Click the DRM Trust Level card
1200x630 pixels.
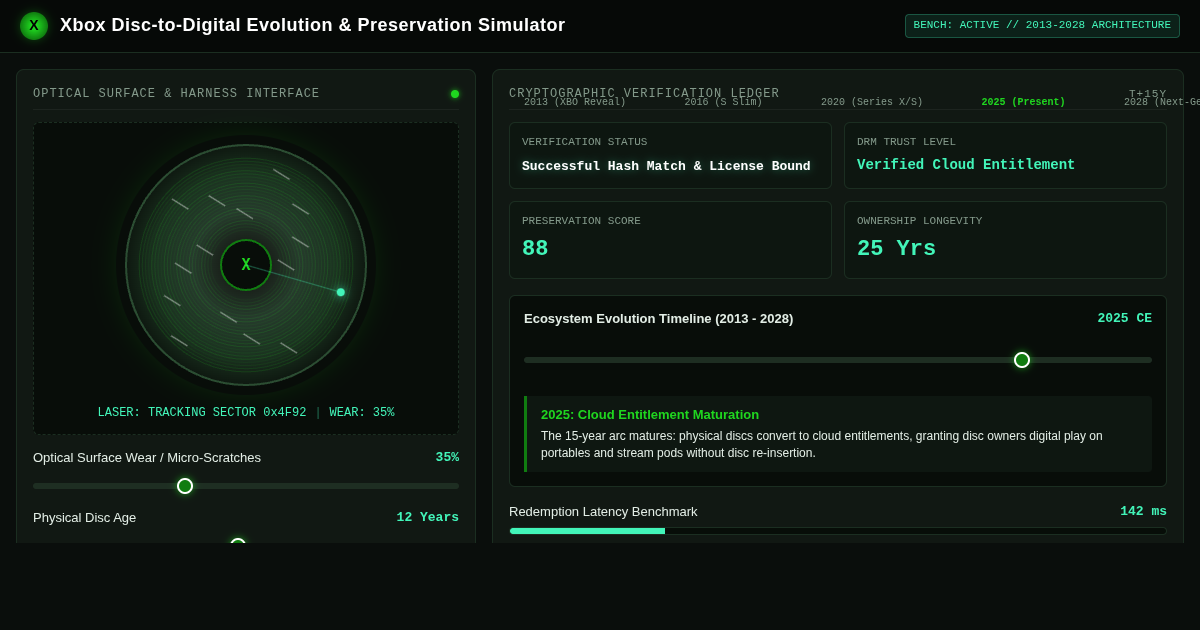pos(1005,156)
